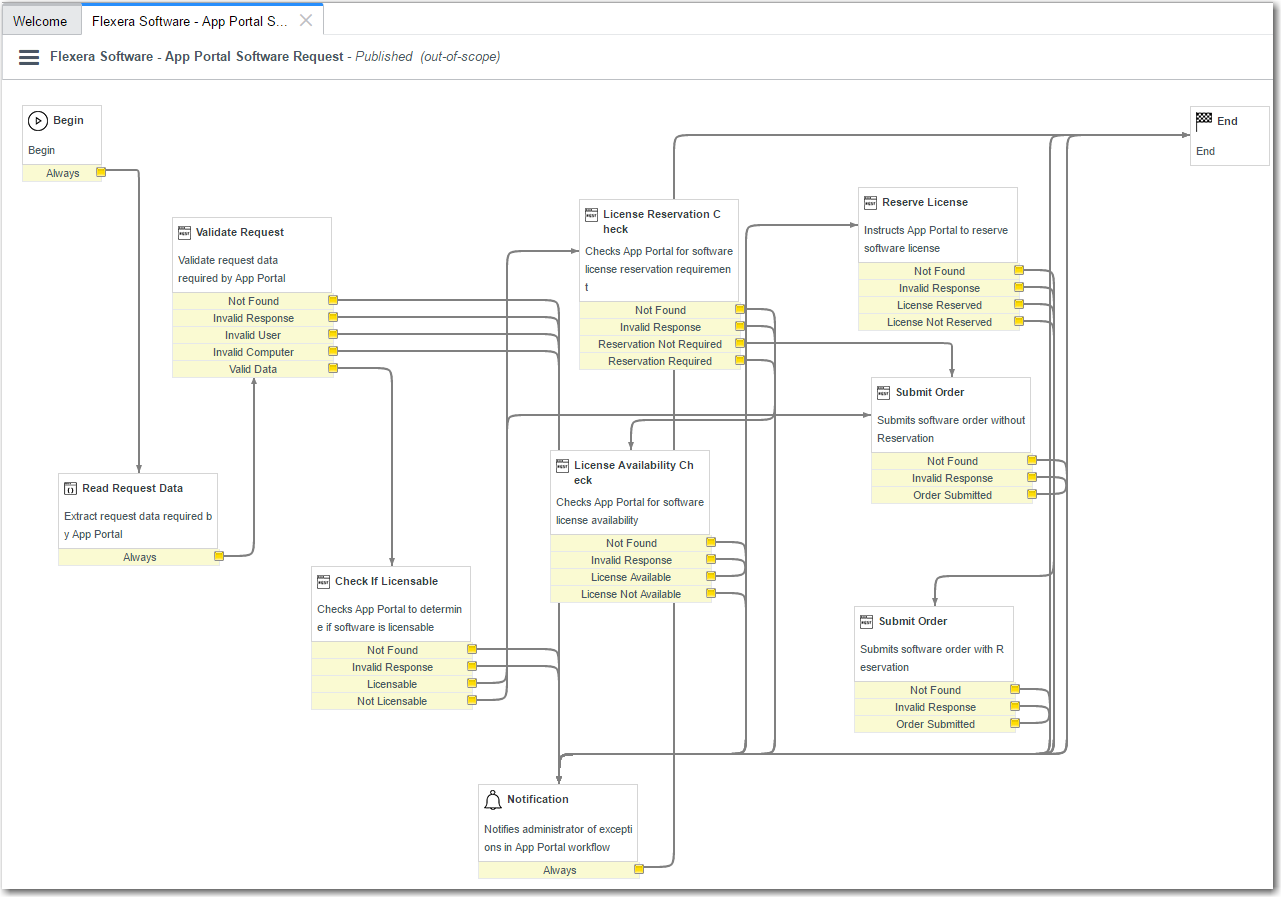Click 'Not Licensable' outcome row
The image size is (1281, 897).
392,701
